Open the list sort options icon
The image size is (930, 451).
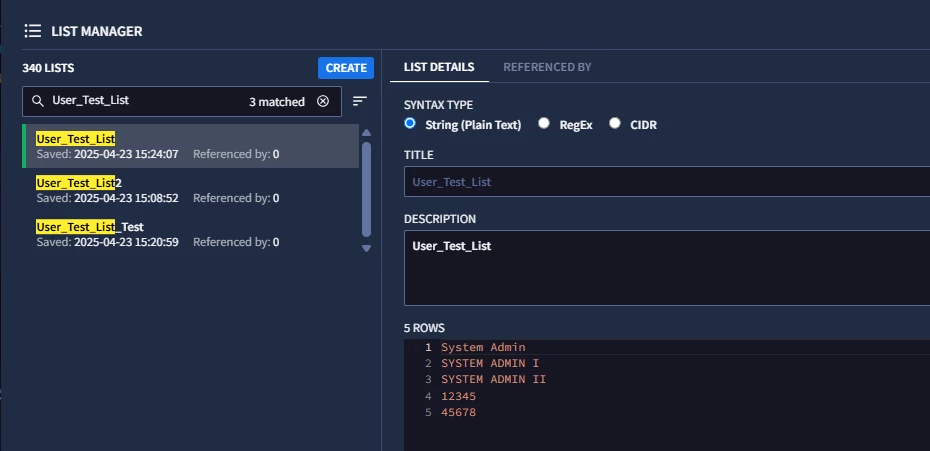point(359,101)
